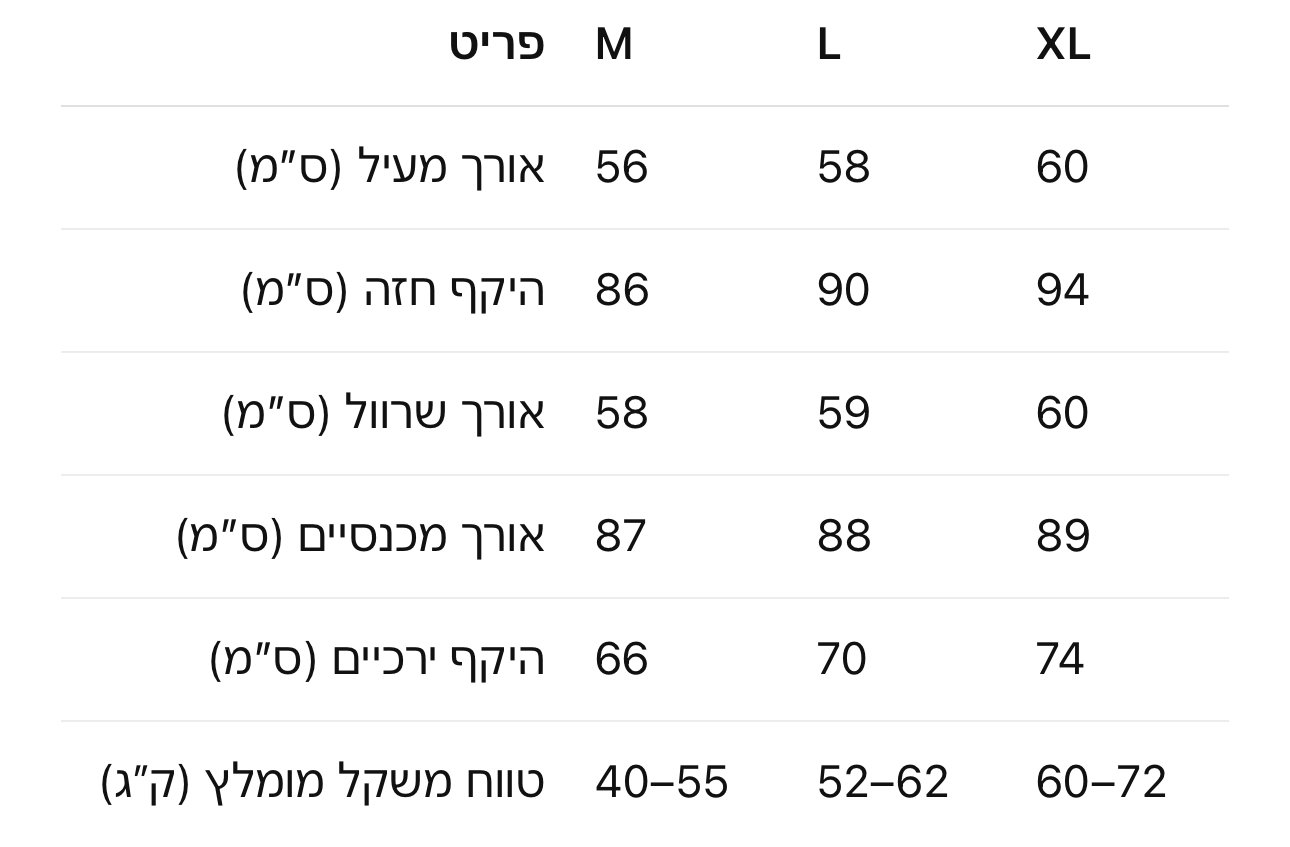Select hip circumference value 70 for L

(x=842, y=659)
